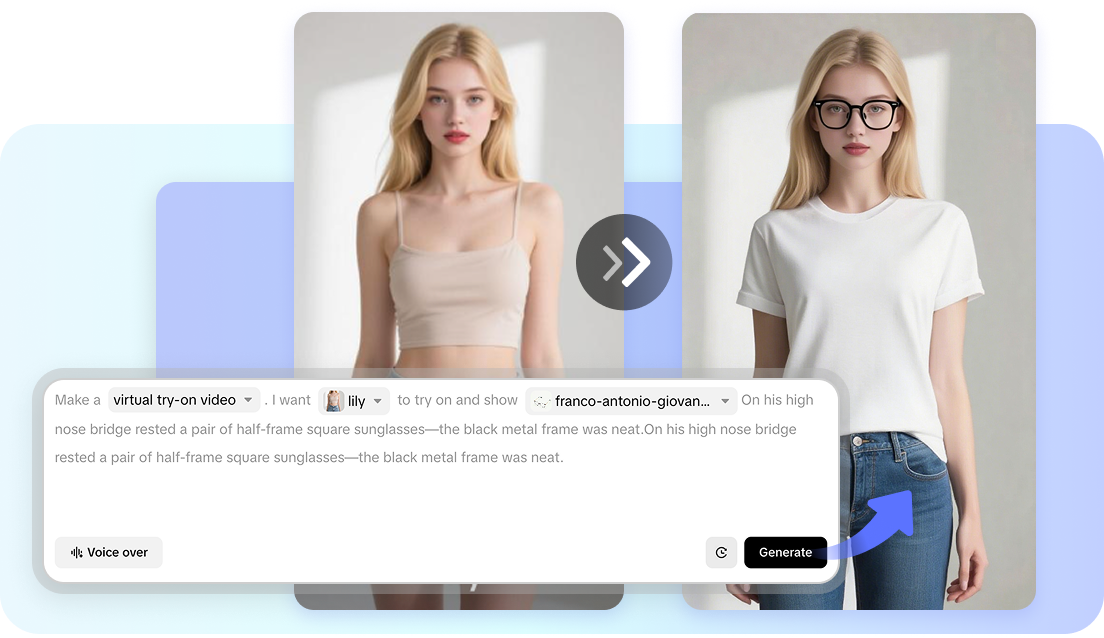Click the Voice over waveform icon
The image size is (1104, 638).
coord(75,552)
